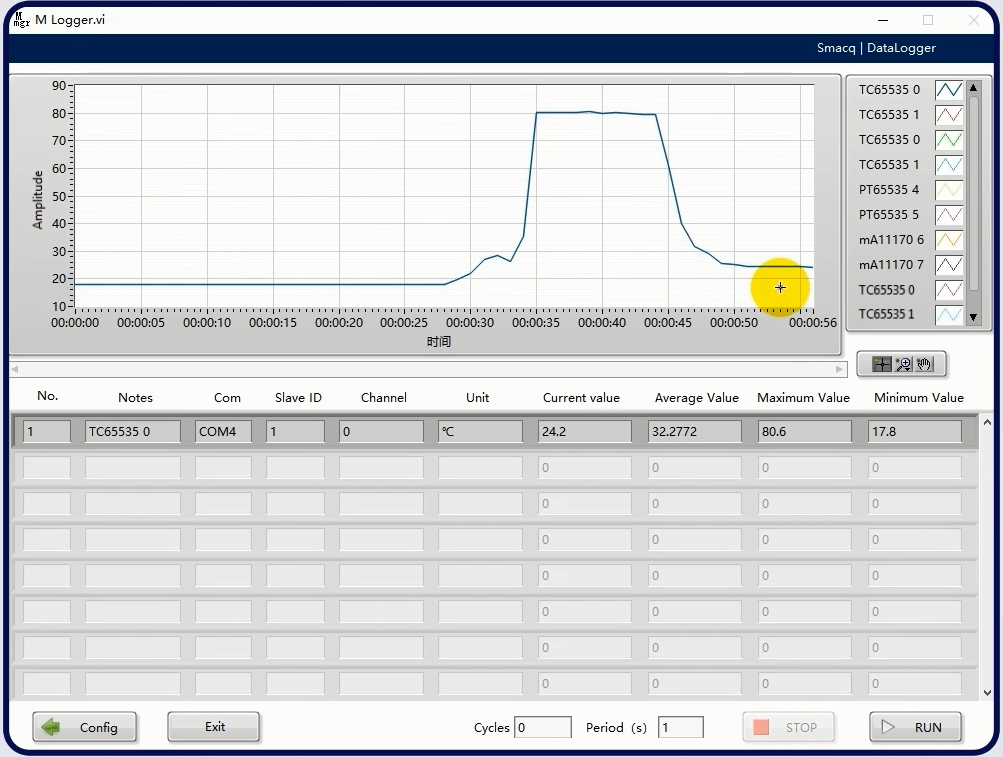Select the crosshair cursor tool in graph palette
This screenshot has height=757, width=1003.
point(881,365)
